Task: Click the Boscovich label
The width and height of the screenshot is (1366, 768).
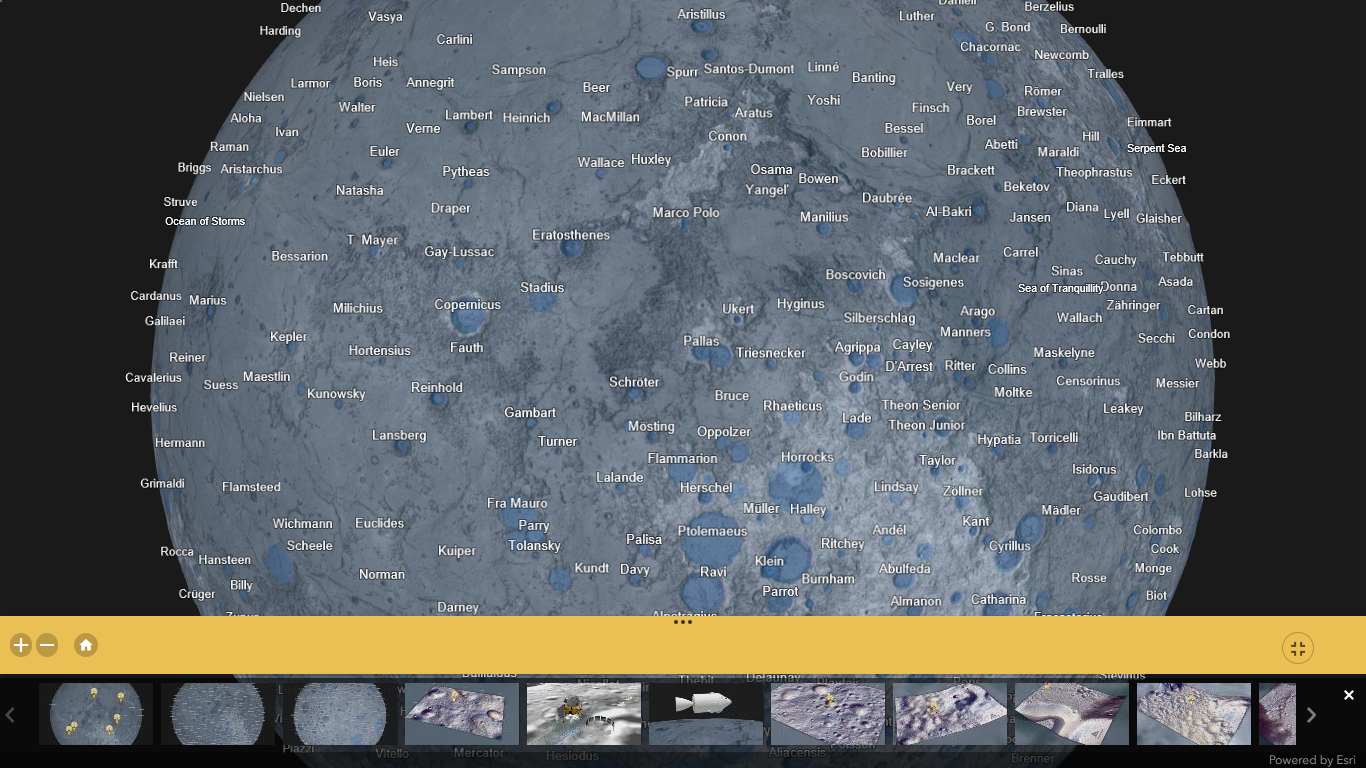Action: [856, 275]
